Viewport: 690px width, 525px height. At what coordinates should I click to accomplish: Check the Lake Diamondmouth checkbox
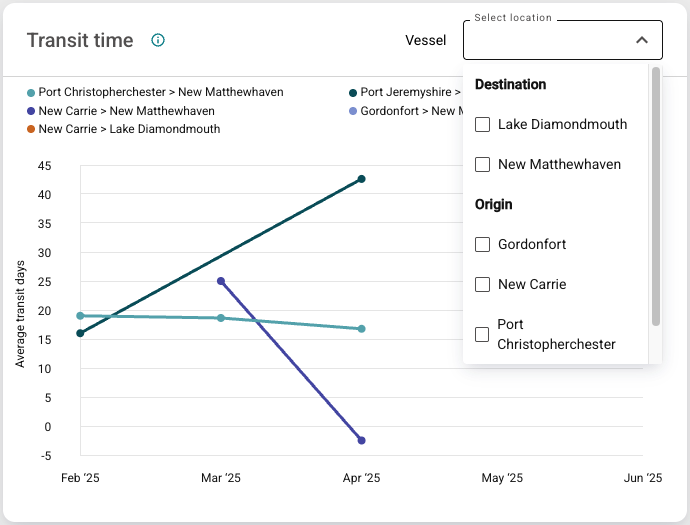point(482,125)
